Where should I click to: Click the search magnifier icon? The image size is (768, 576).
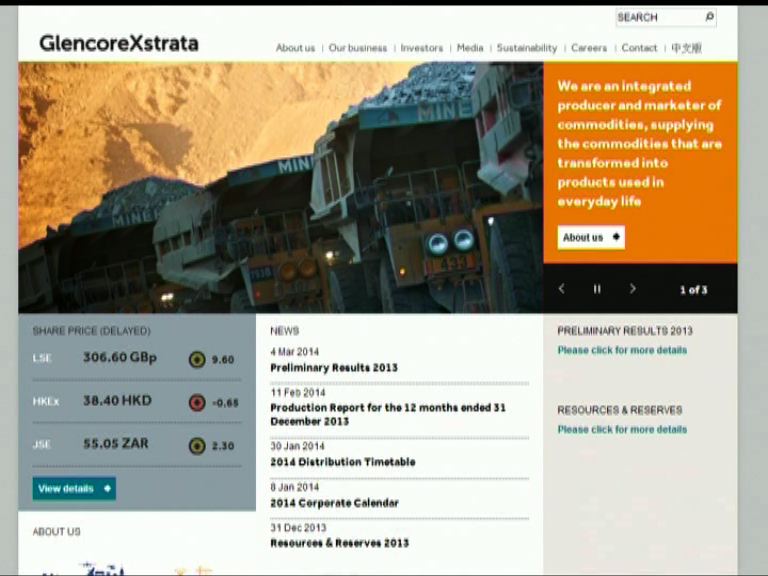(709, 17)
